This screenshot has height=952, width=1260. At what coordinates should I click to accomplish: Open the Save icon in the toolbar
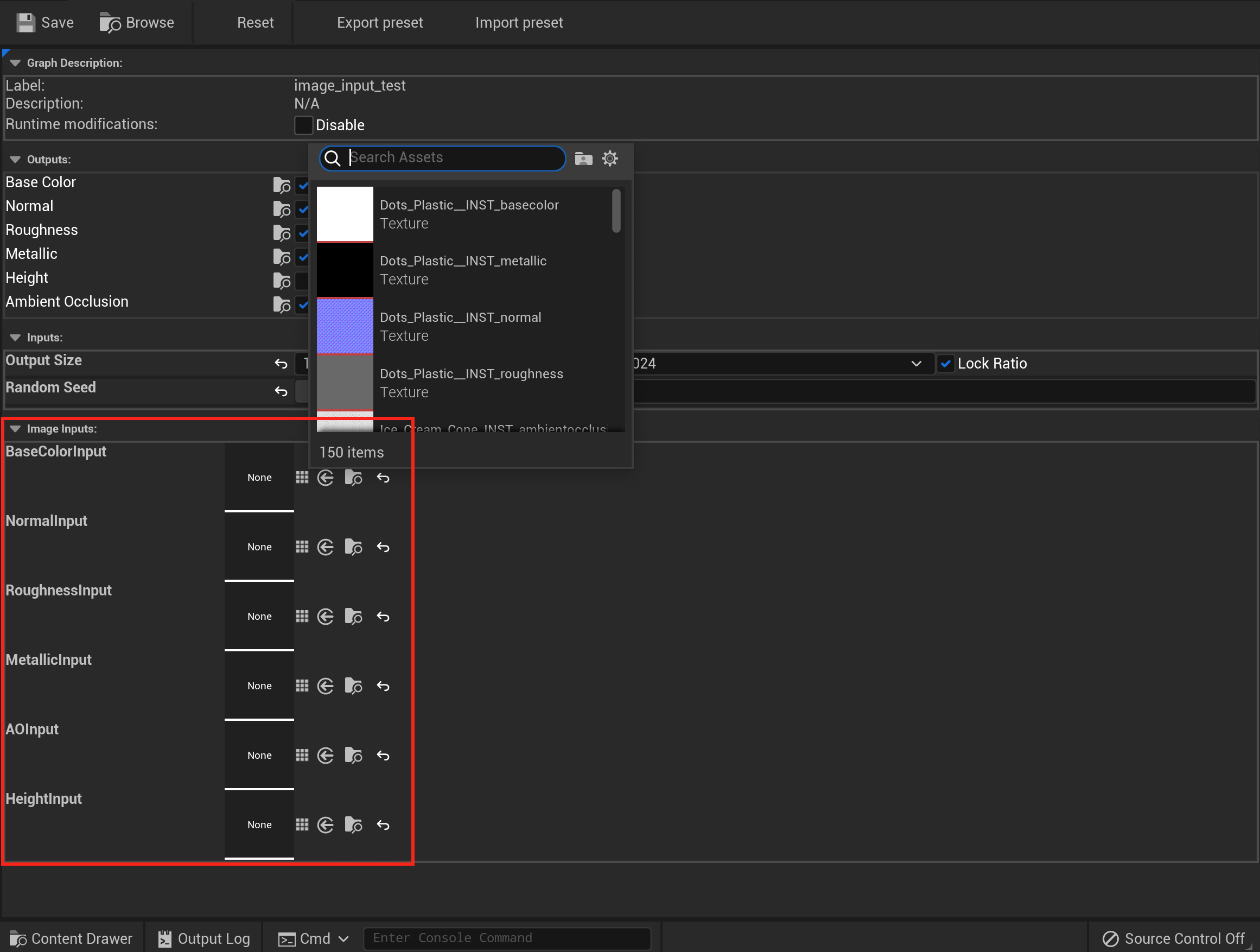tap(25, 22)
